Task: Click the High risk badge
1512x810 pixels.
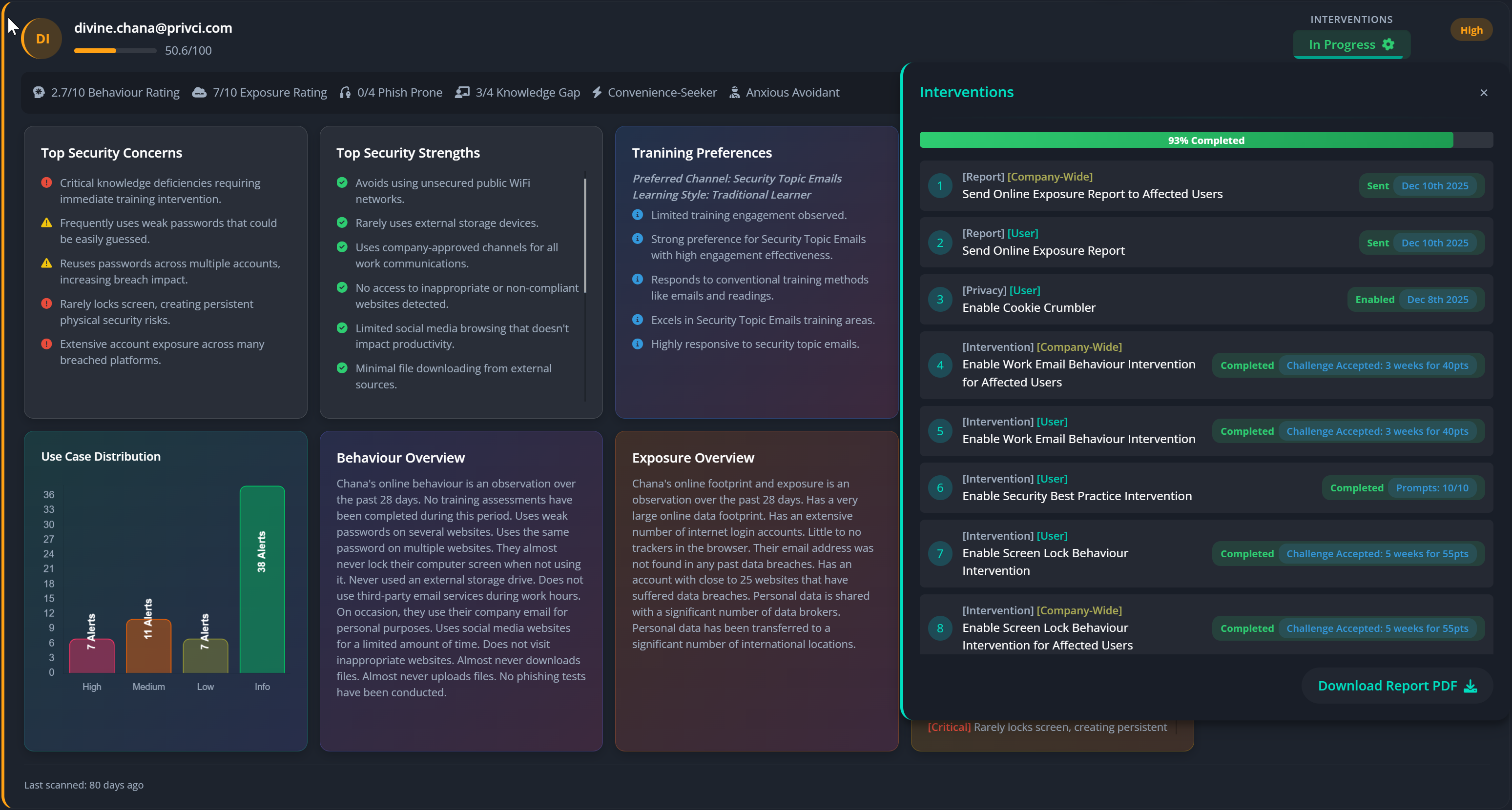Action: click(x=1471, y=31)
